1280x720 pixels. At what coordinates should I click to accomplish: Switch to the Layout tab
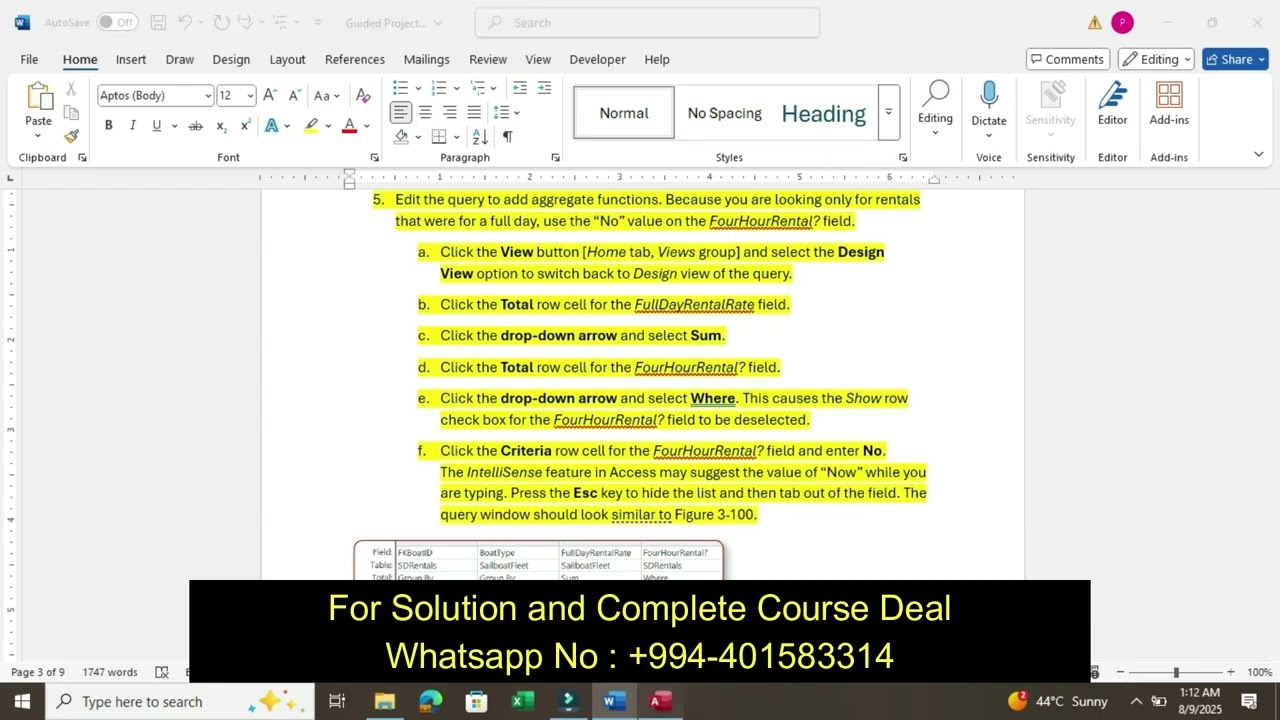click(287, 59)
